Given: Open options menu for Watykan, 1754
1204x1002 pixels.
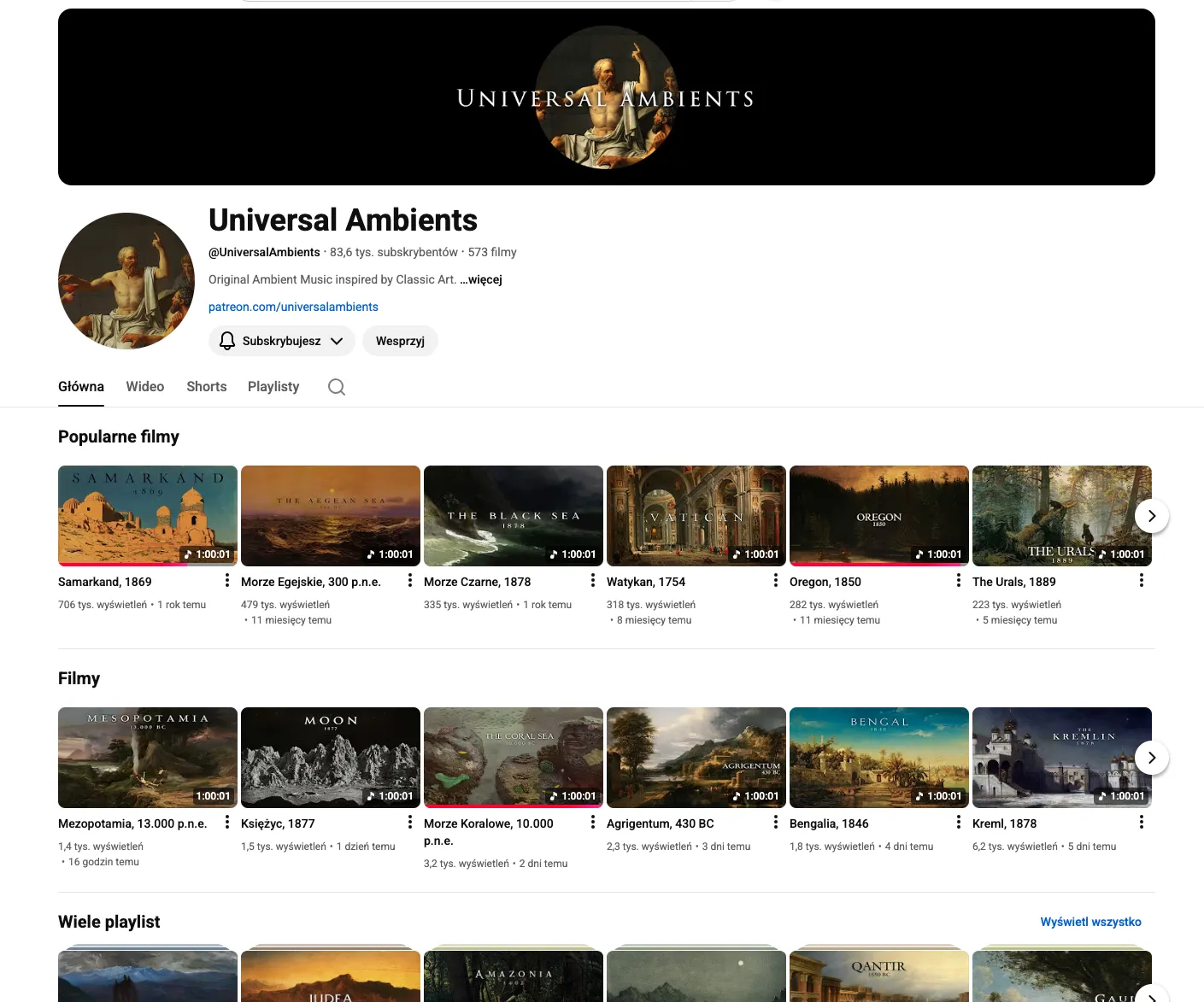Looking at the screenshot, I should (x=775, y=580).
